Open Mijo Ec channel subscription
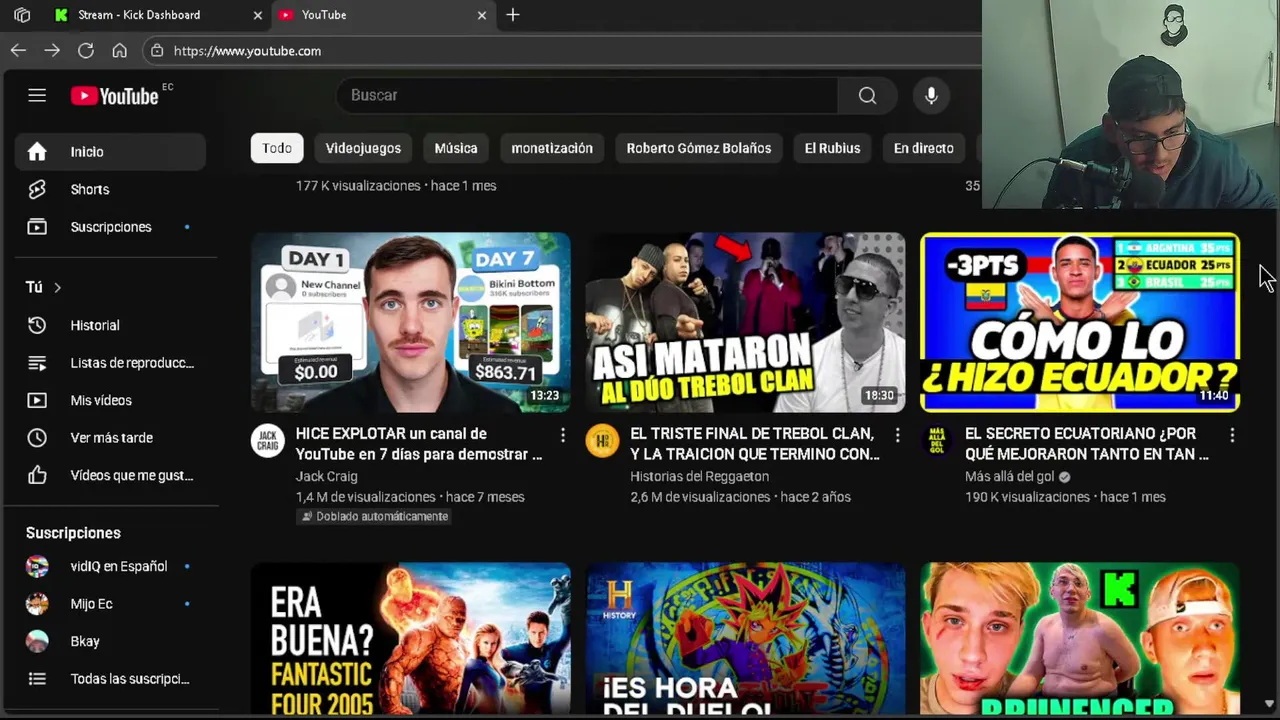The image size is (1280, 720). pyautogui.click(x=110, y=604)
